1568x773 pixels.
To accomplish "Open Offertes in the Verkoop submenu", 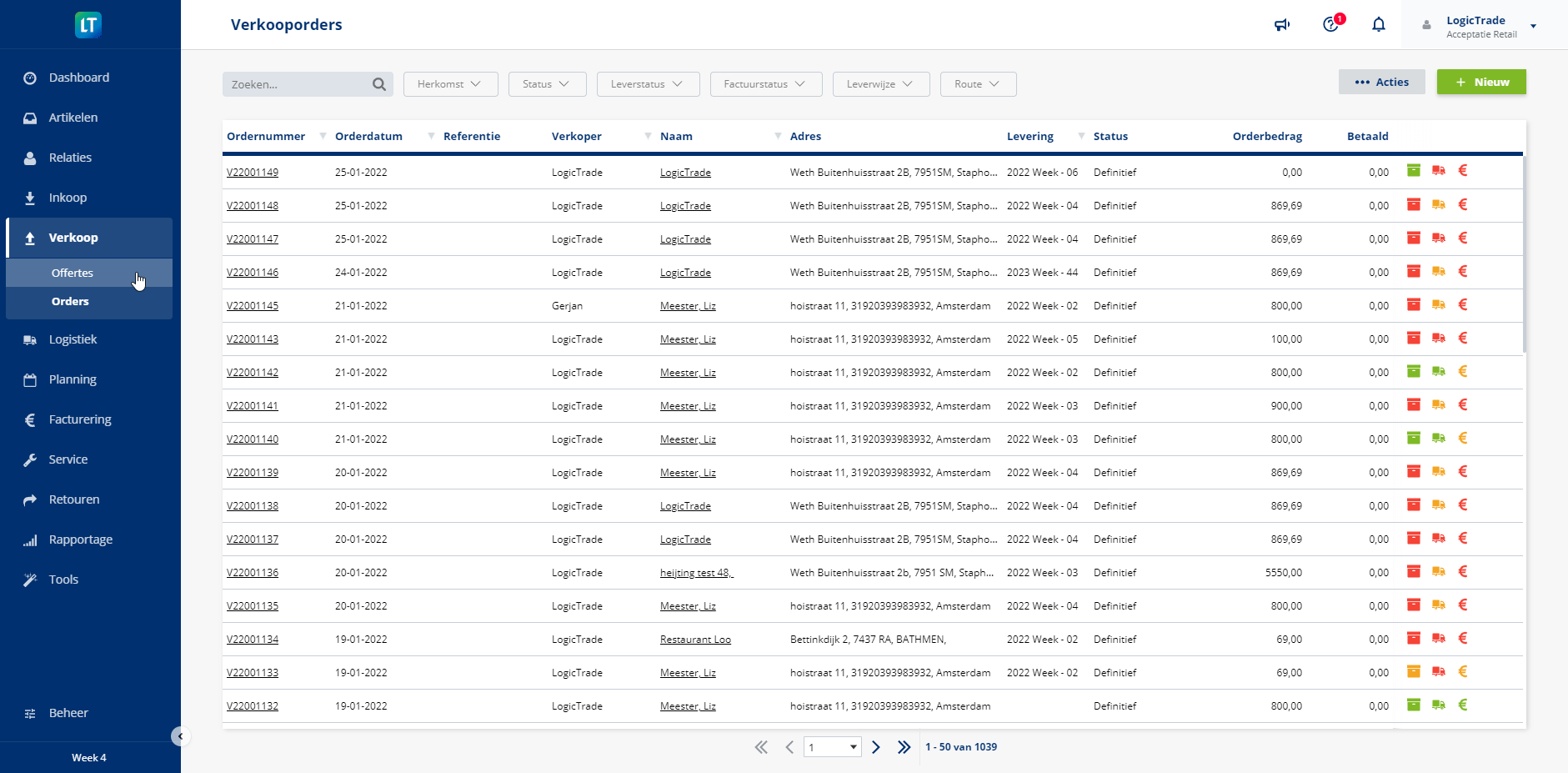I will [x=73, y=274].
